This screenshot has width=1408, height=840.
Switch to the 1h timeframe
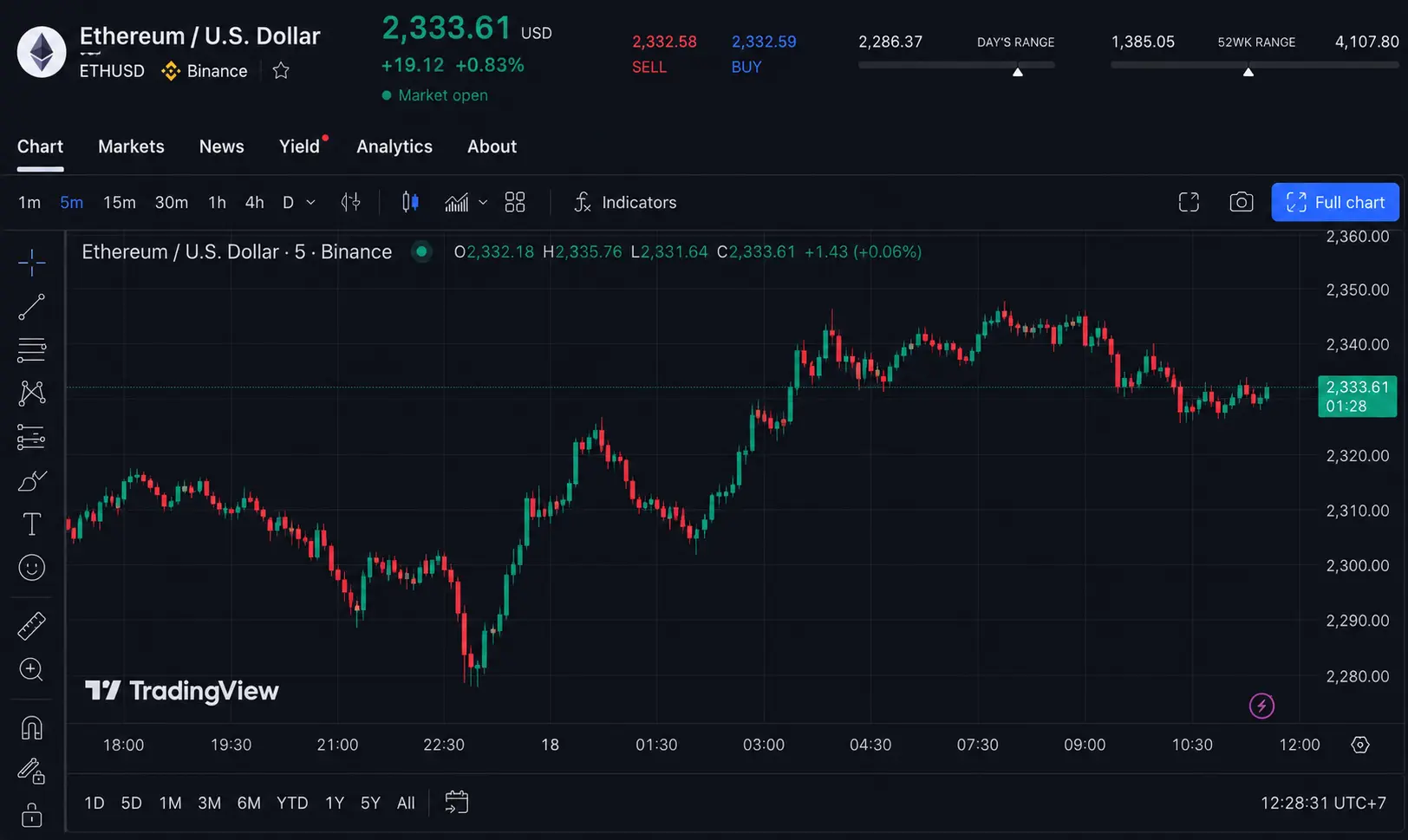pyautogui.click(x=217, y=202)
